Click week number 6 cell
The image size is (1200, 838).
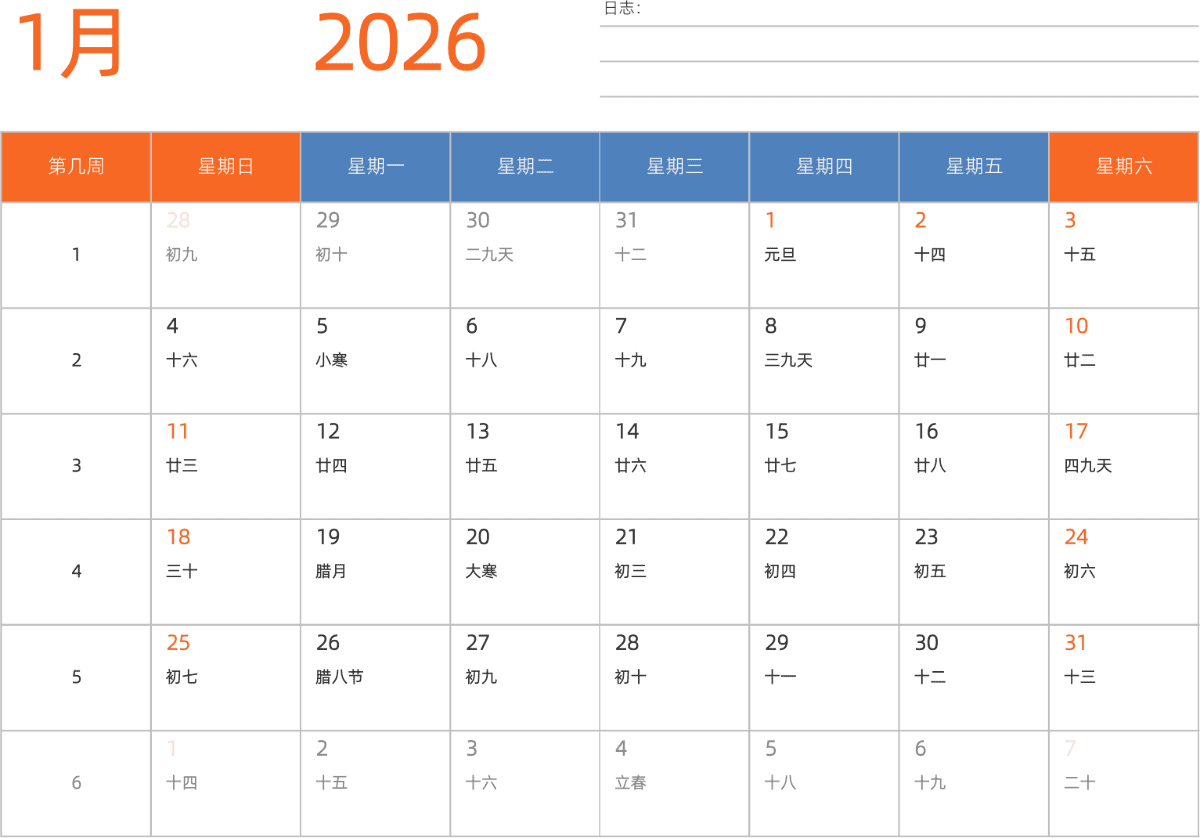tap(76, 784)
